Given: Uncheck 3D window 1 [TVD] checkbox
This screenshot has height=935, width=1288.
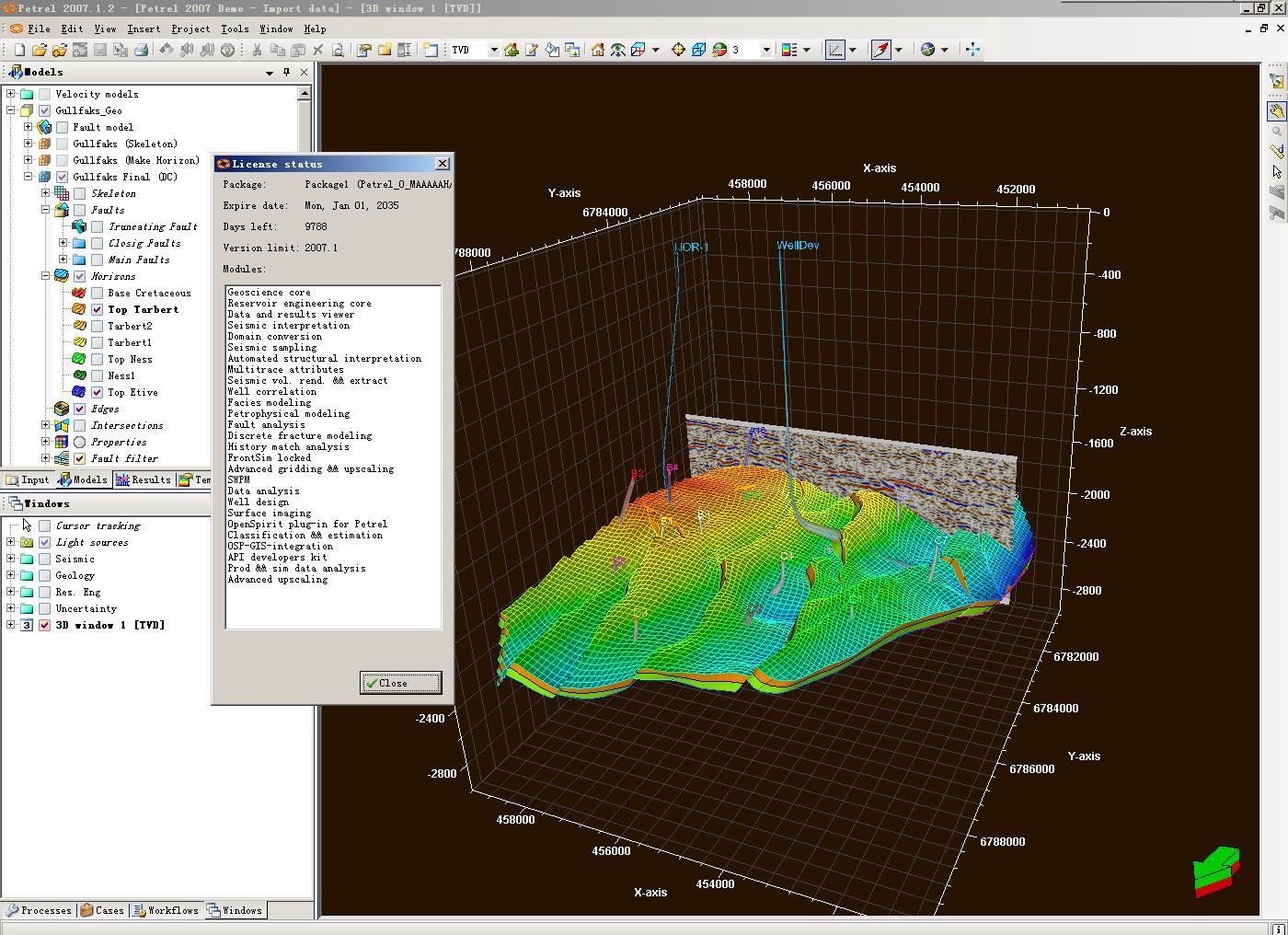Looking at the screenshot, I should (44, 625).
